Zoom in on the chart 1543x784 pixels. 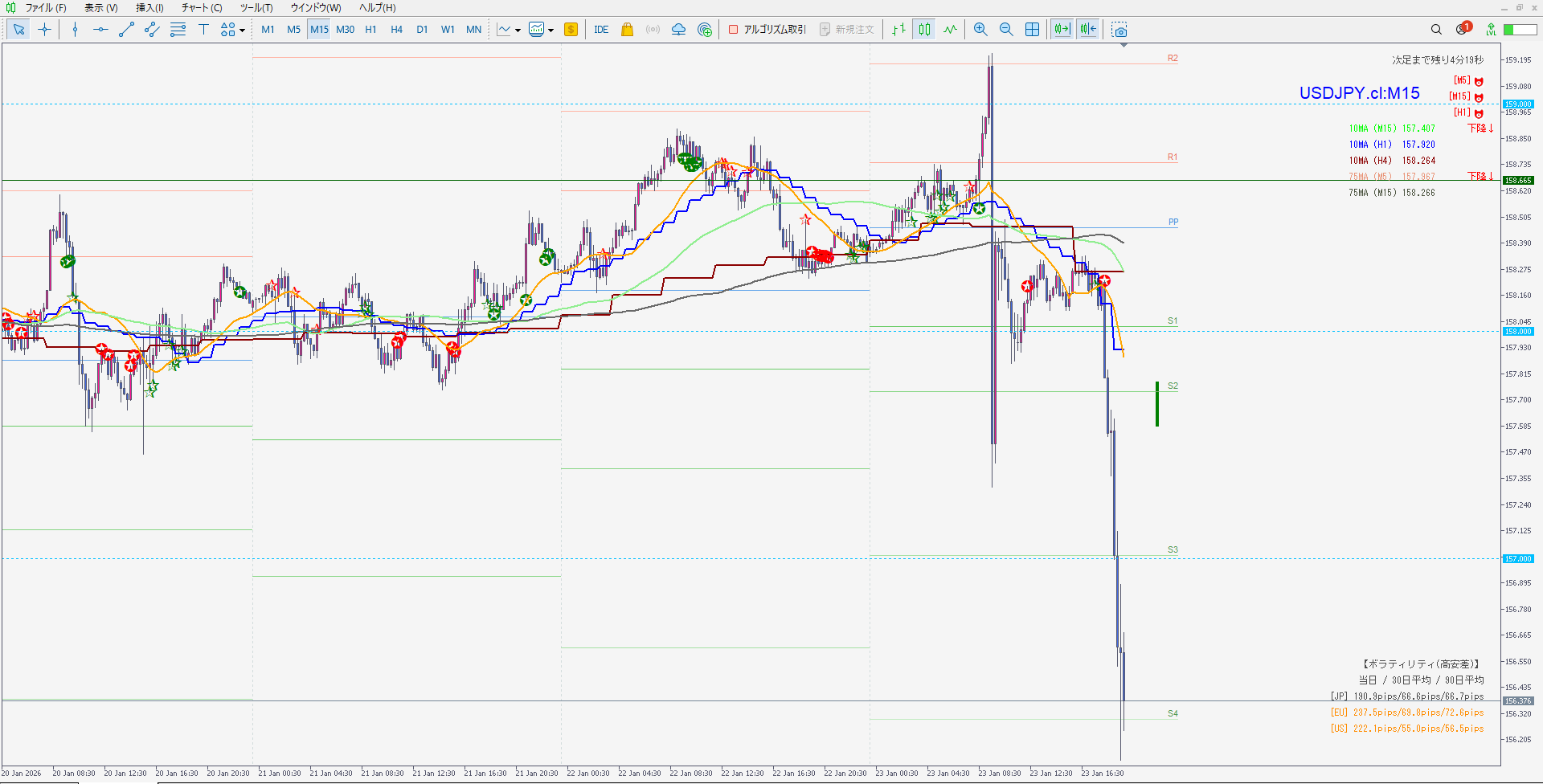click(x=980, y=30)
